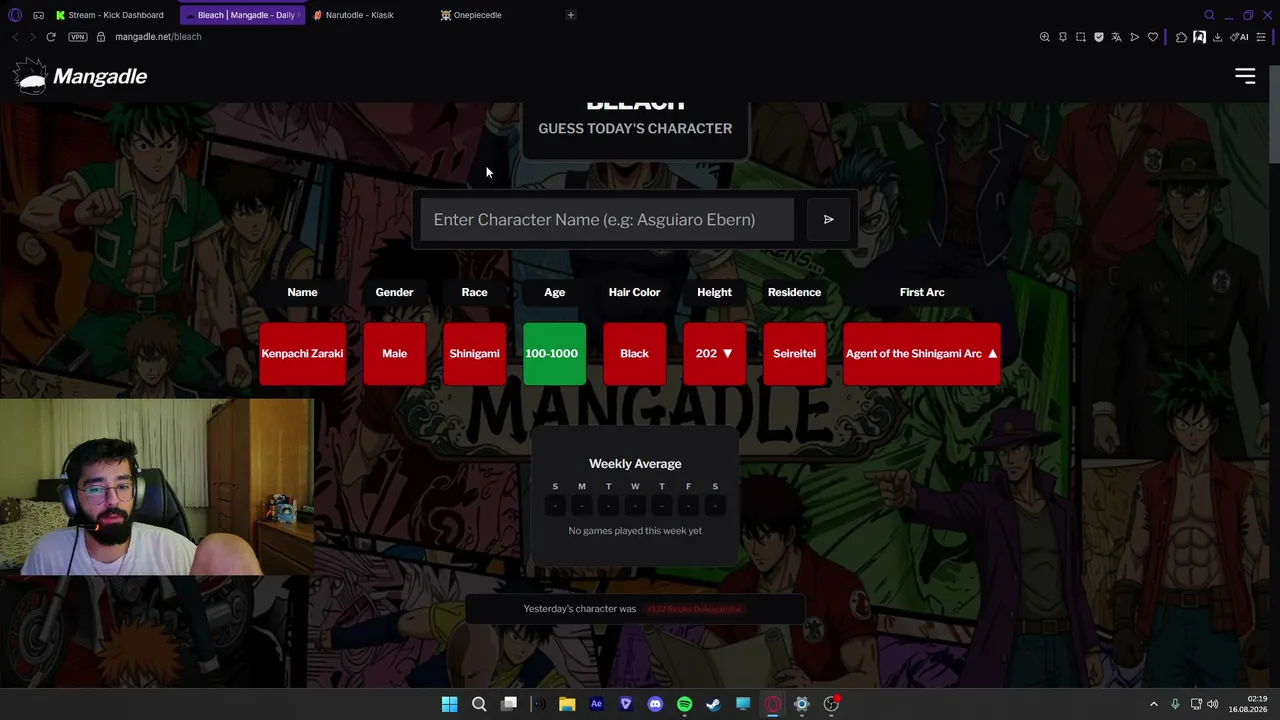Open a new browser tab

[571, 15]
